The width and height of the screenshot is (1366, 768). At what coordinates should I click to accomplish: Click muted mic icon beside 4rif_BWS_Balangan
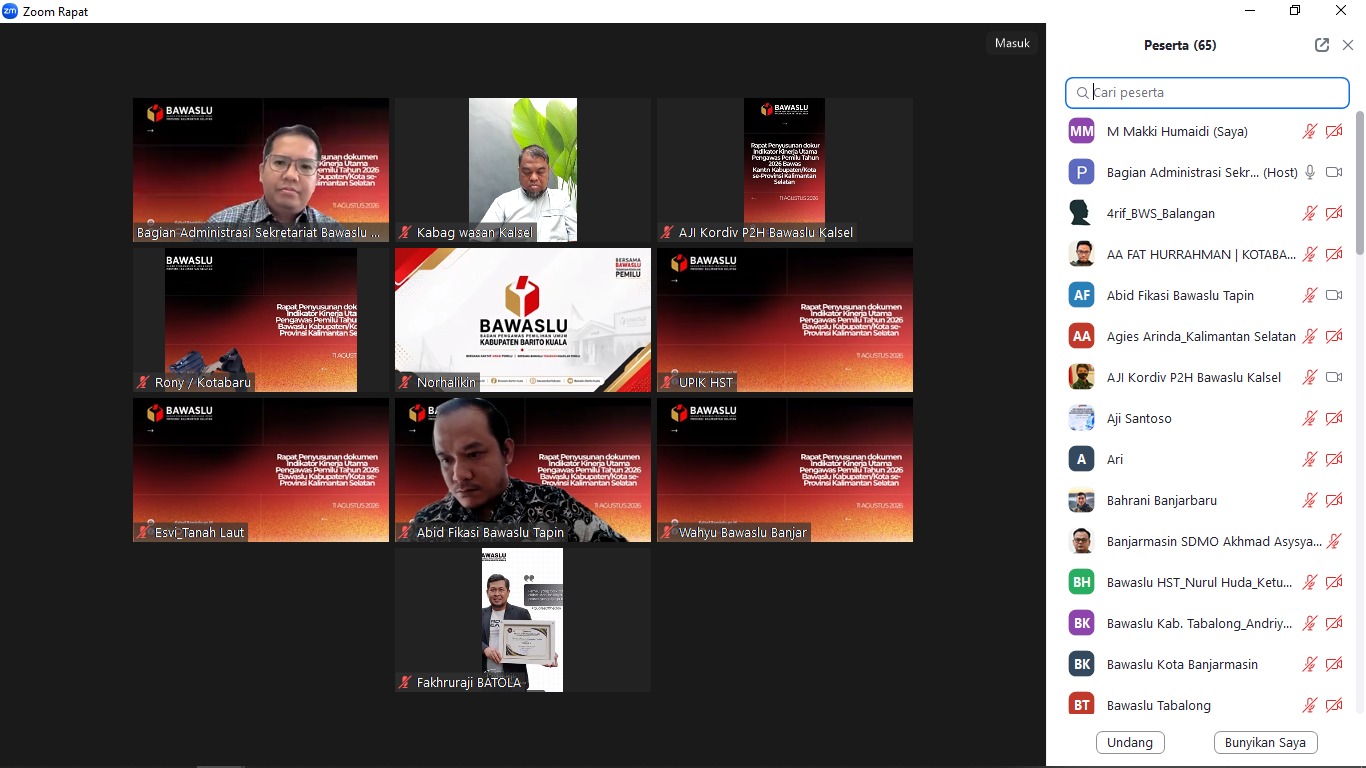1309,213
